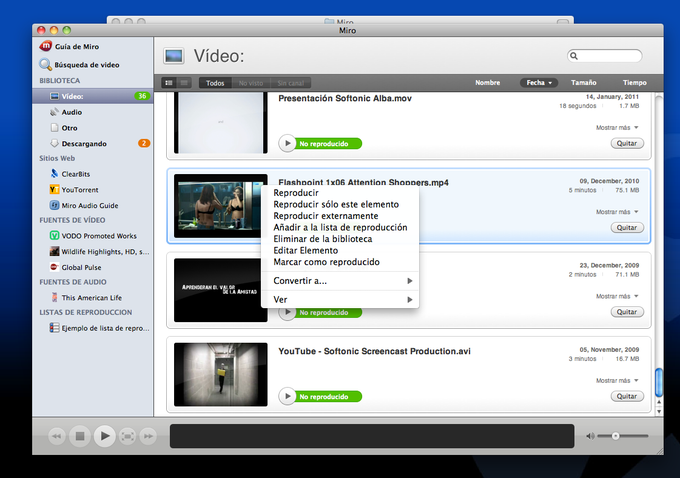
Task: Click the search field
Action: tap(605, 56)
